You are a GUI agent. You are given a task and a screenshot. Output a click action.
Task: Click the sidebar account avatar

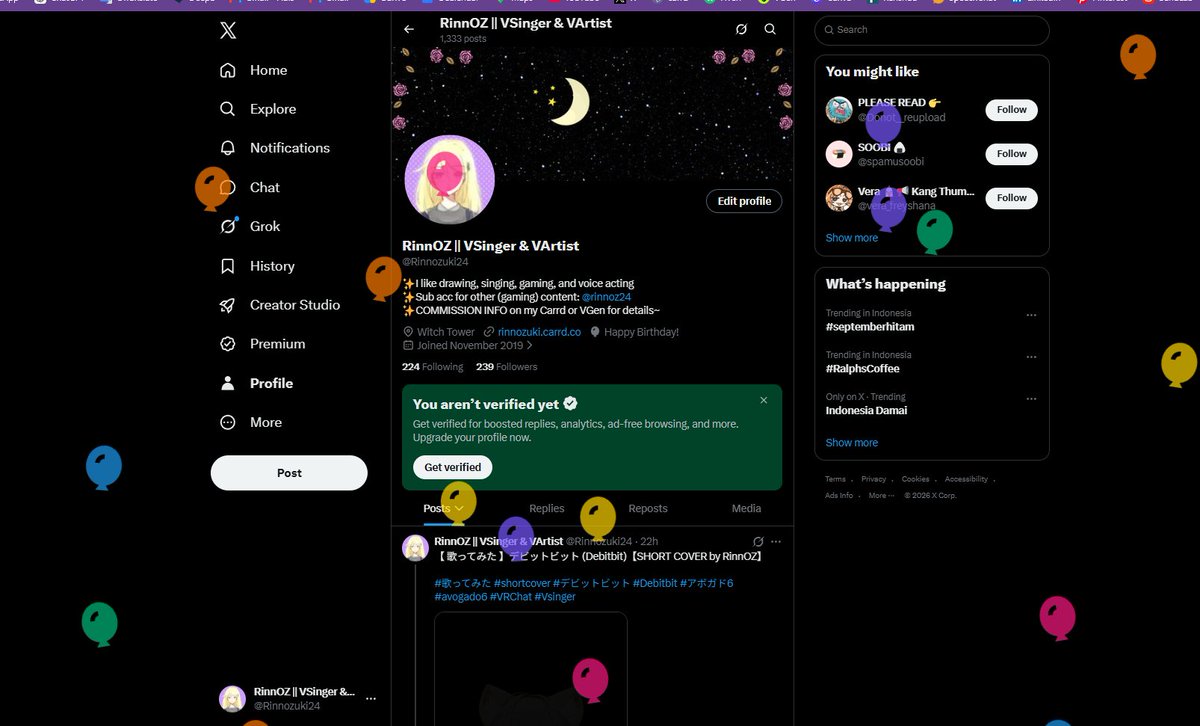pyautogui.click(x=232, y=698)
